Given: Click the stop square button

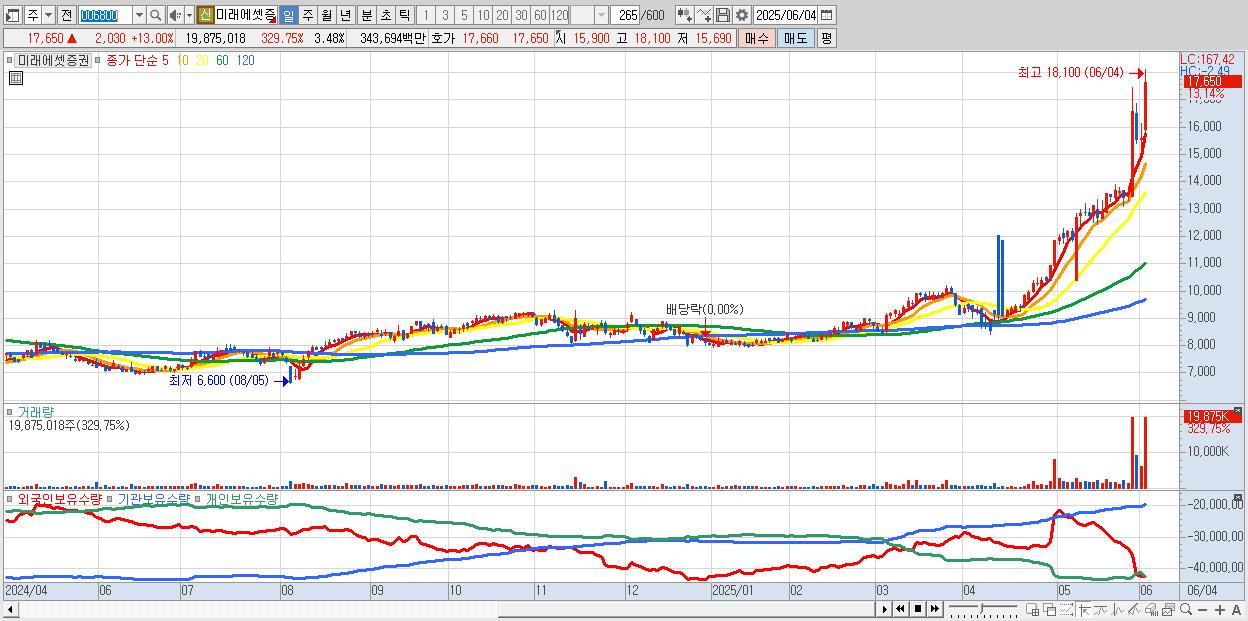Looking at the screenshot, I should (x=917, y=609).
